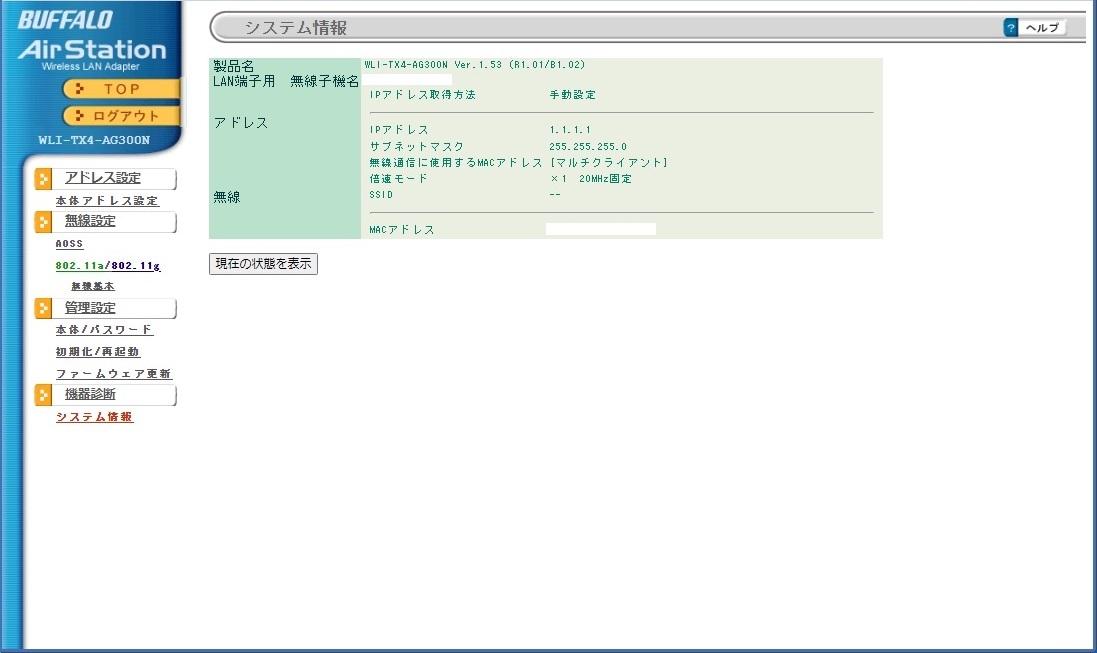Click the IPアドレス label in table
The width and height of the screenshot is (1097, 653).
399,129
